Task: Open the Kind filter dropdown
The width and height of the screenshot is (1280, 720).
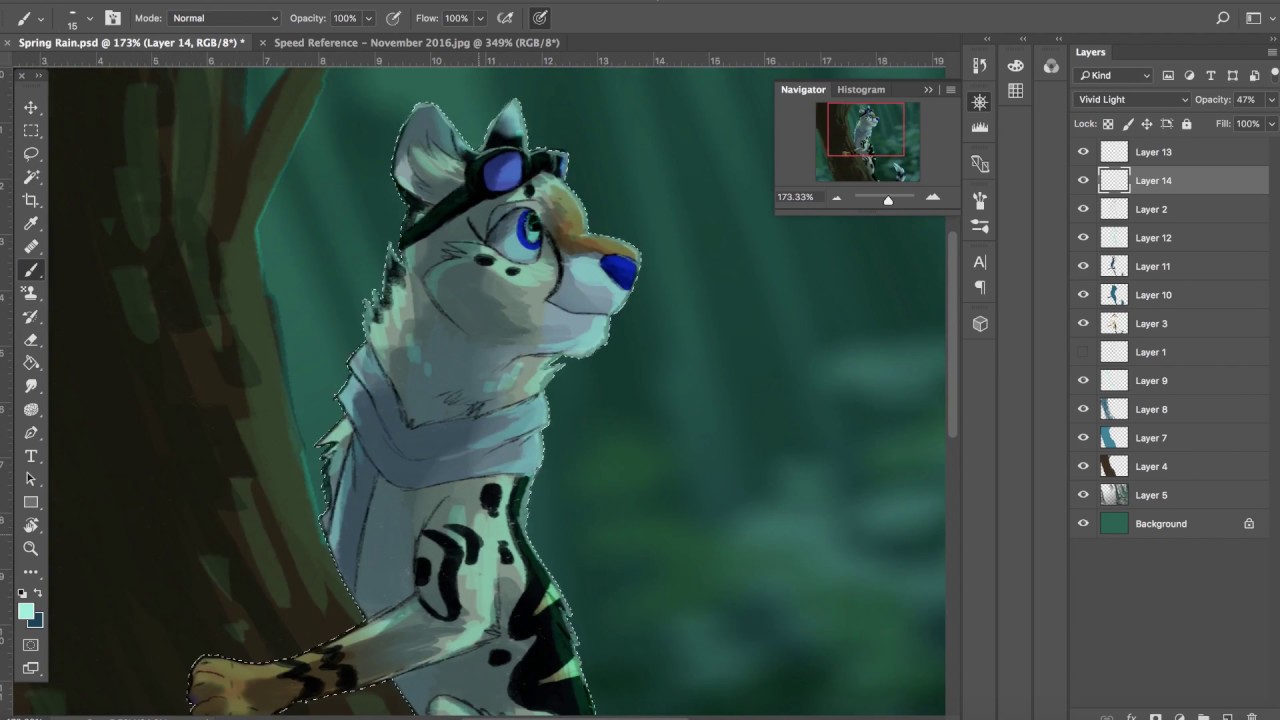Action: pos(1114,75)
